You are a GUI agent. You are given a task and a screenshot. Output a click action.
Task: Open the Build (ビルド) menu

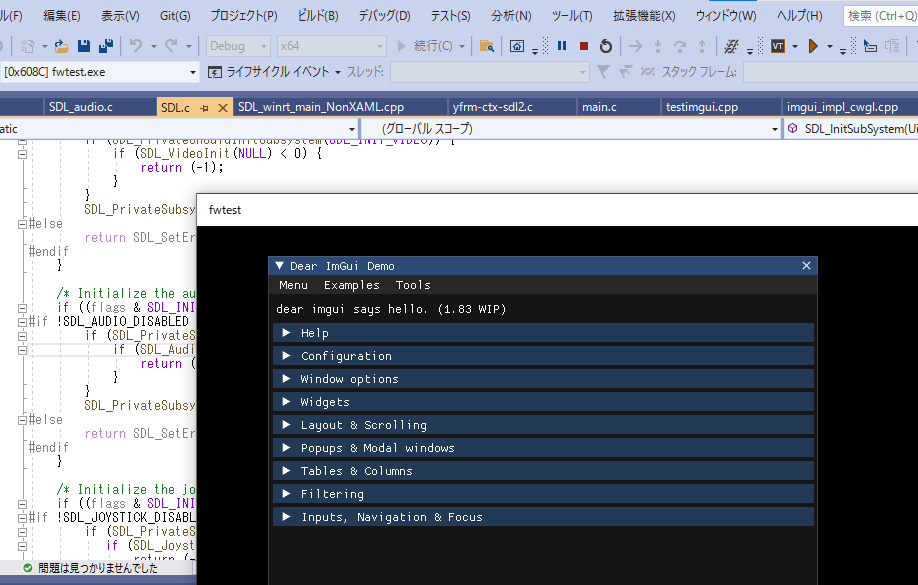pyautogui.click(x=318, y=16)
